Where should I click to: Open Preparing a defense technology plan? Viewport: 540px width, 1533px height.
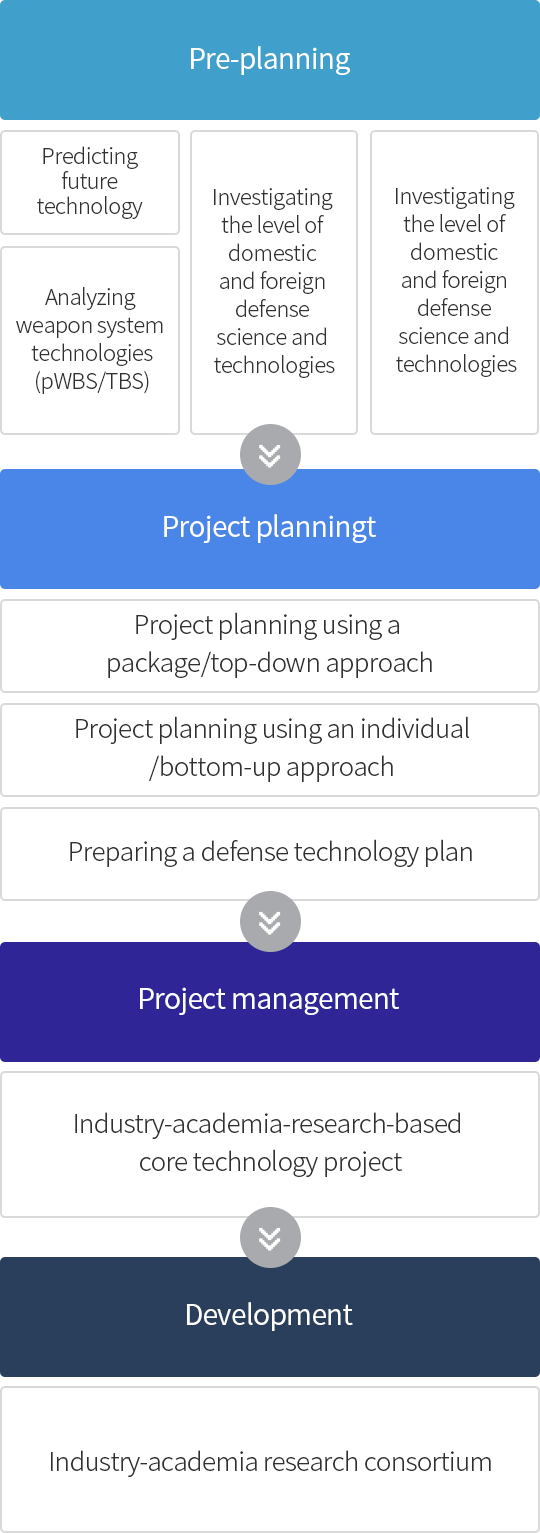pyautogui.click(x=270, y=853)
